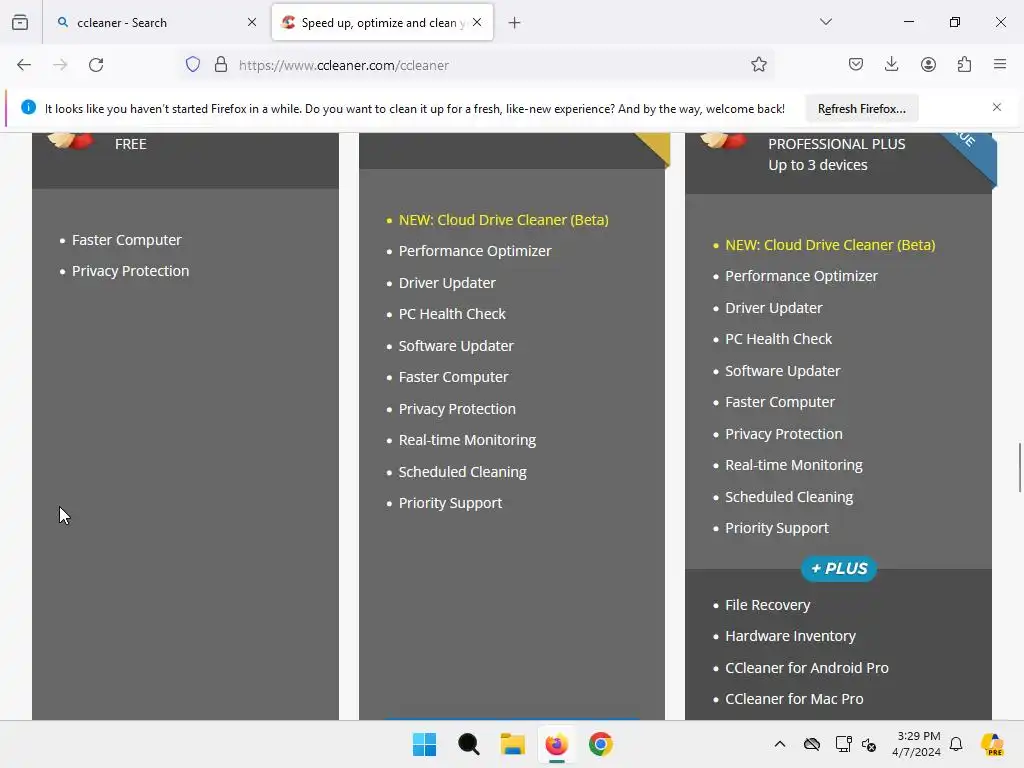Open File Explorer from taskbar

pos(513,744)
